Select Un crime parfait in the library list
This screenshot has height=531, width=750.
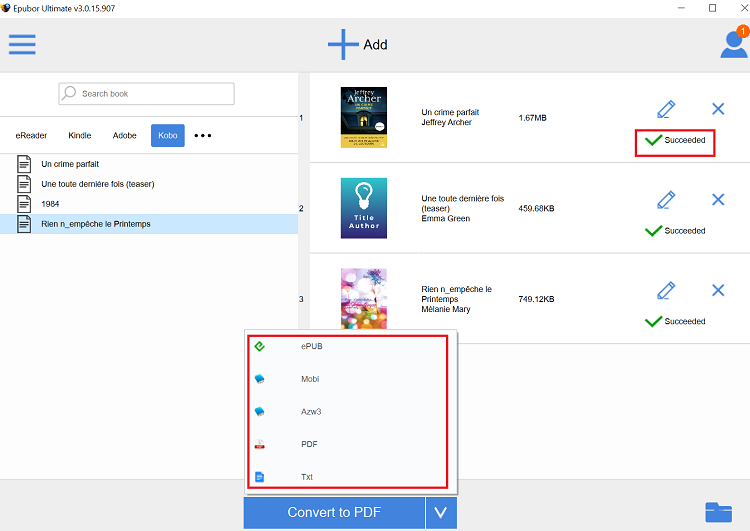149,164
